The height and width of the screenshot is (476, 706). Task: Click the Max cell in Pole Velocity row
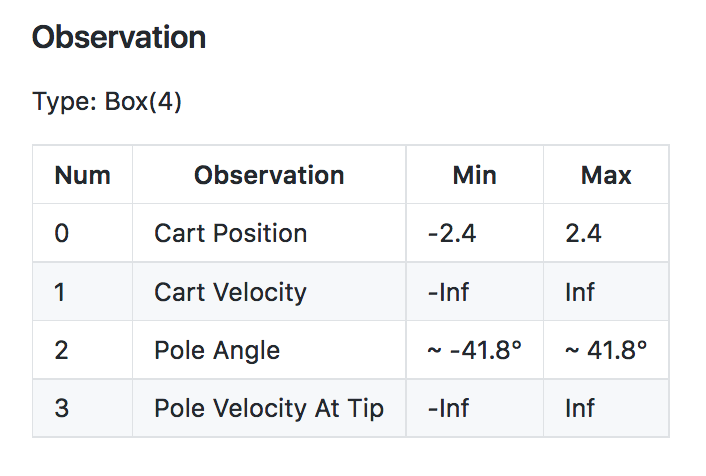(x=580, y=408)
